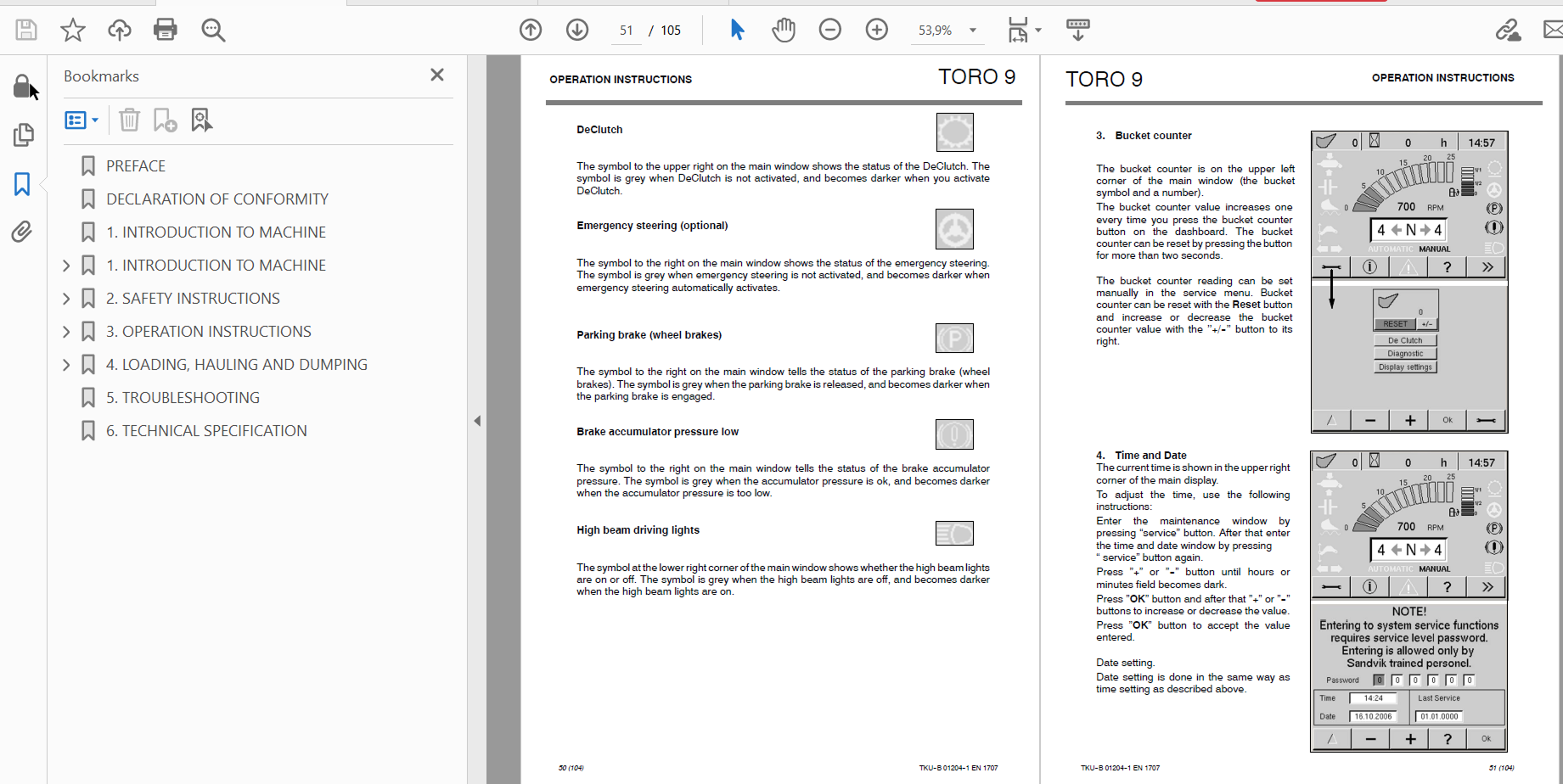The height and width of the screenshot is (784, 1563).
Task: Zoom out with the minus button
Action: (x=830, y=30)
